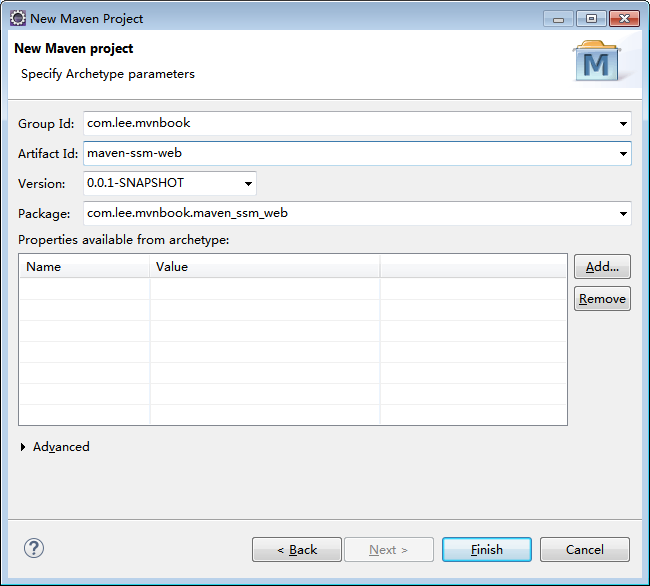The width and height of the screenshot is (650, 586).
Task: Click the help question mark icon
Action: (34, 548)
